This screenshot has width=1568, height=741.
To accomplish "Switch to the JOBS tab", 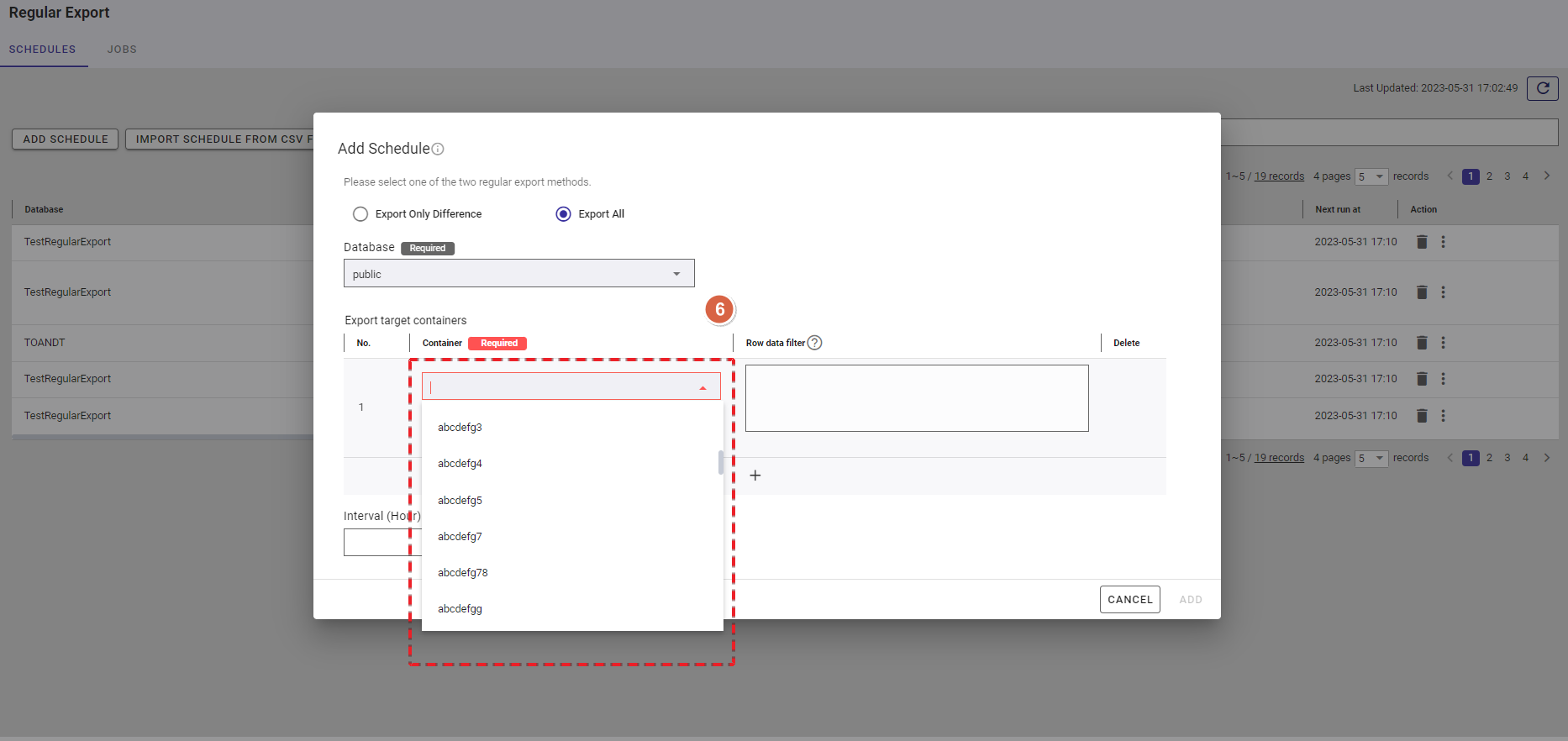I will click(122, 50).
